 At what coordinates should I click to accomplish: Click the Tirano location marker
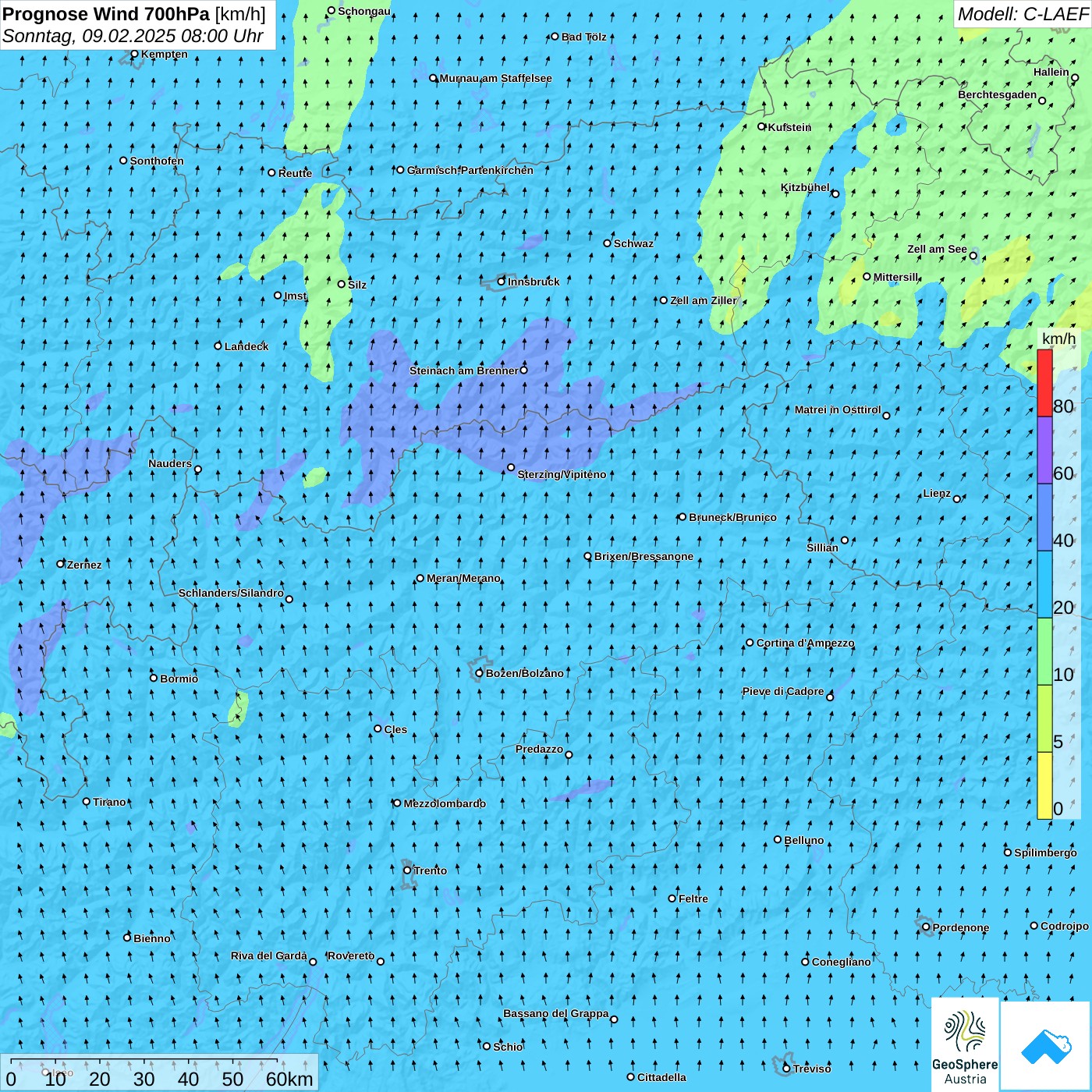(x=87, y=801)
